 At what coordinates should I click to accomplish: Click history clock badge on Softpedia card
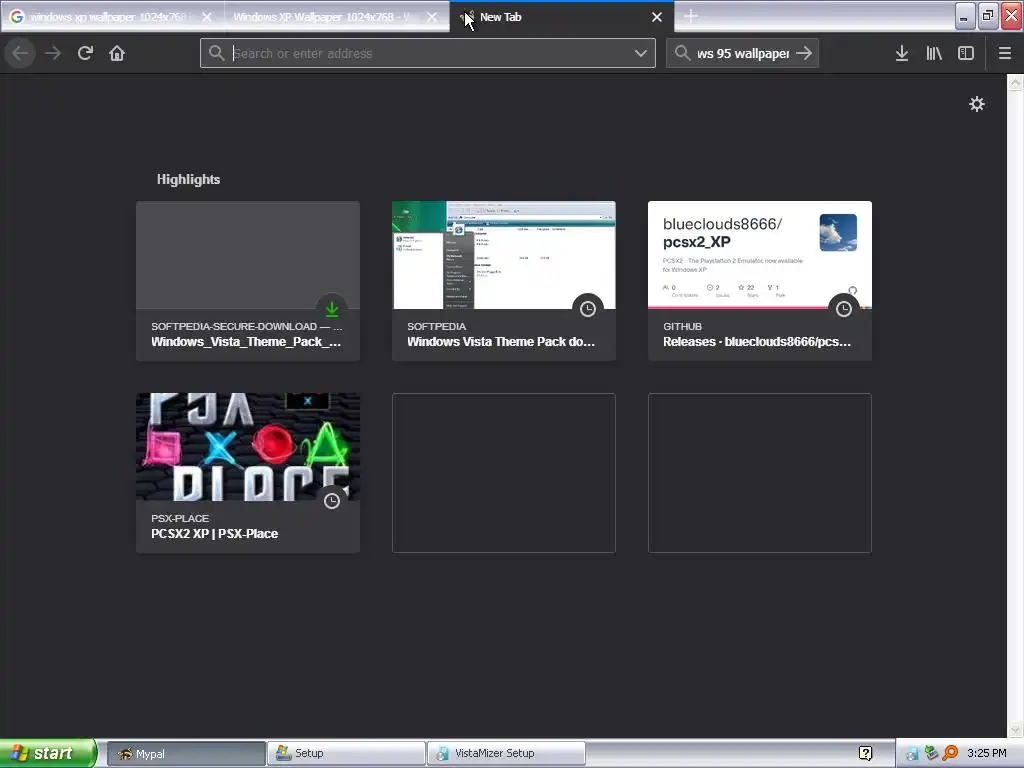588,309
